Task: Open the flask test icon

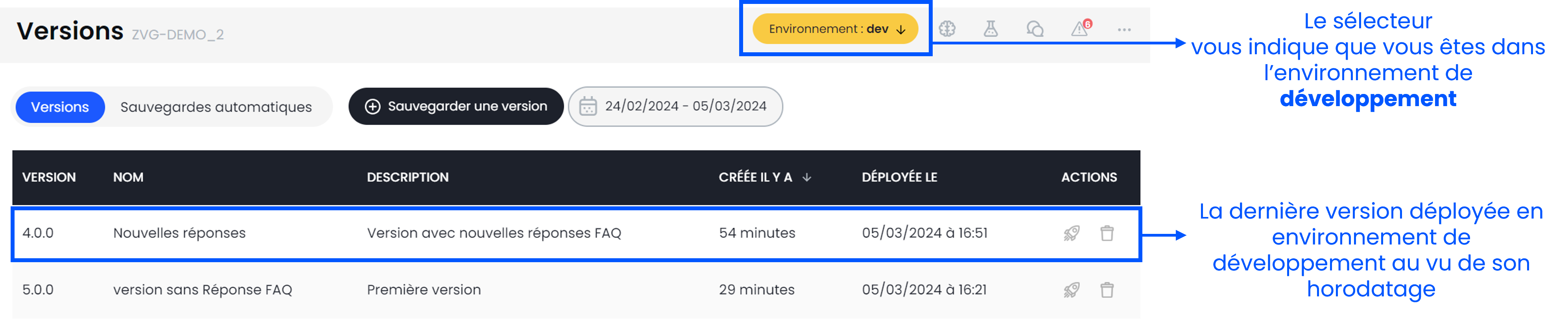Action: click(x=991, y=29)
